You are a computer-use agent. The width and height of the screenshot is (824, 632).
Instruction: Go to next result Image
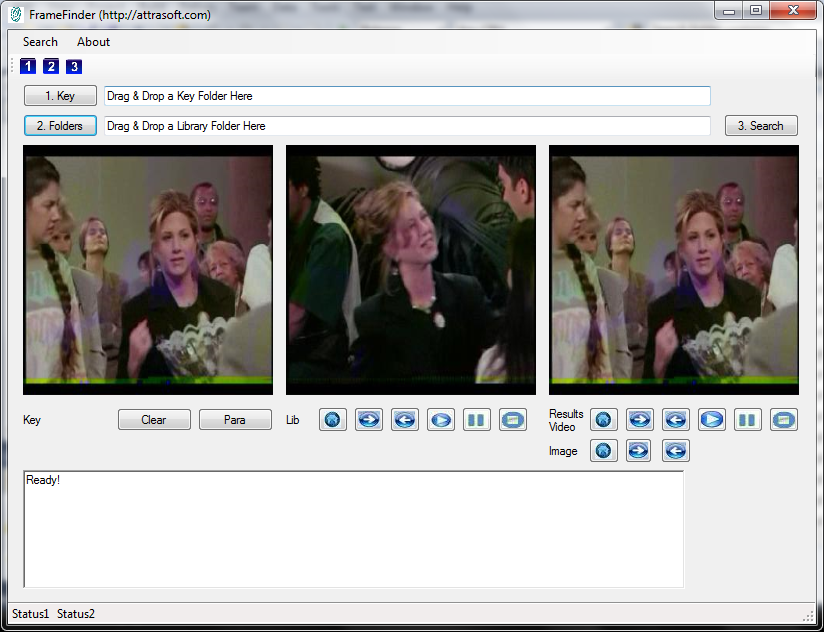click(x=638, y=451)
